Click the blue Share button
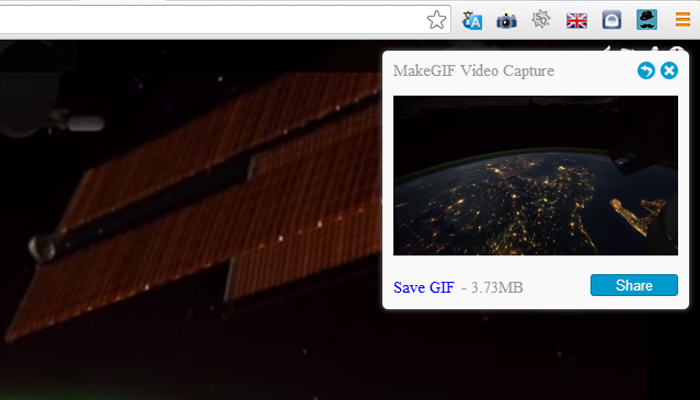Screen dimensions: 700x400 [x=634, y=285]
